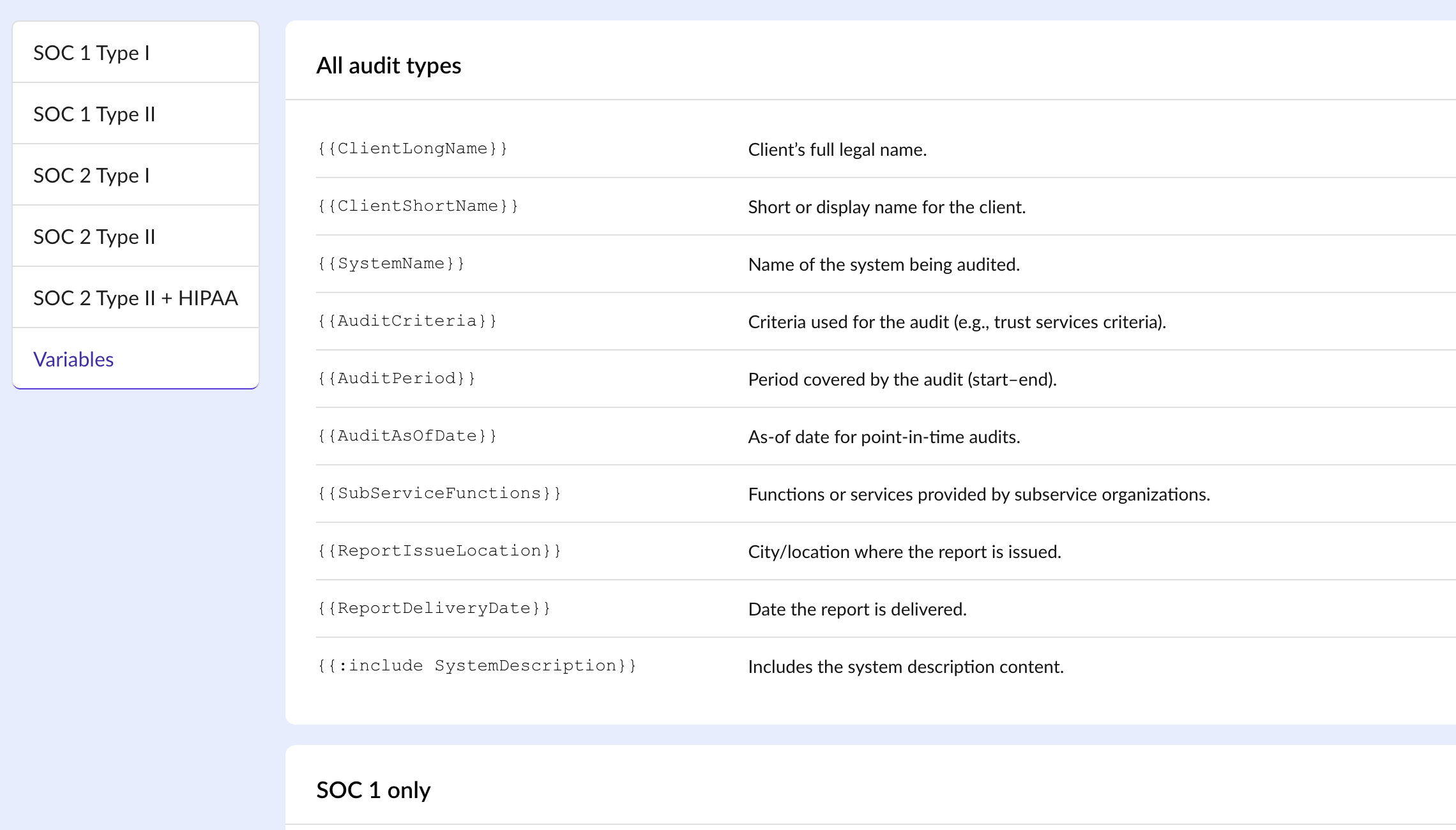Viewport: 1456px width, 830px height.
Task: Click the {{AuditCriteria}} variable code
Action: [407, 321]
